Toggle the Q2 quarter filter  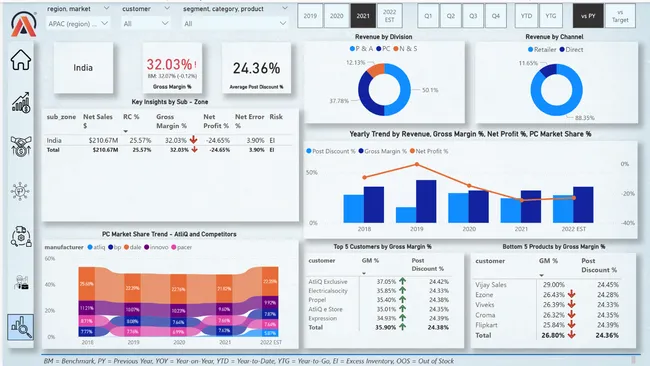(x=451, y=16)
